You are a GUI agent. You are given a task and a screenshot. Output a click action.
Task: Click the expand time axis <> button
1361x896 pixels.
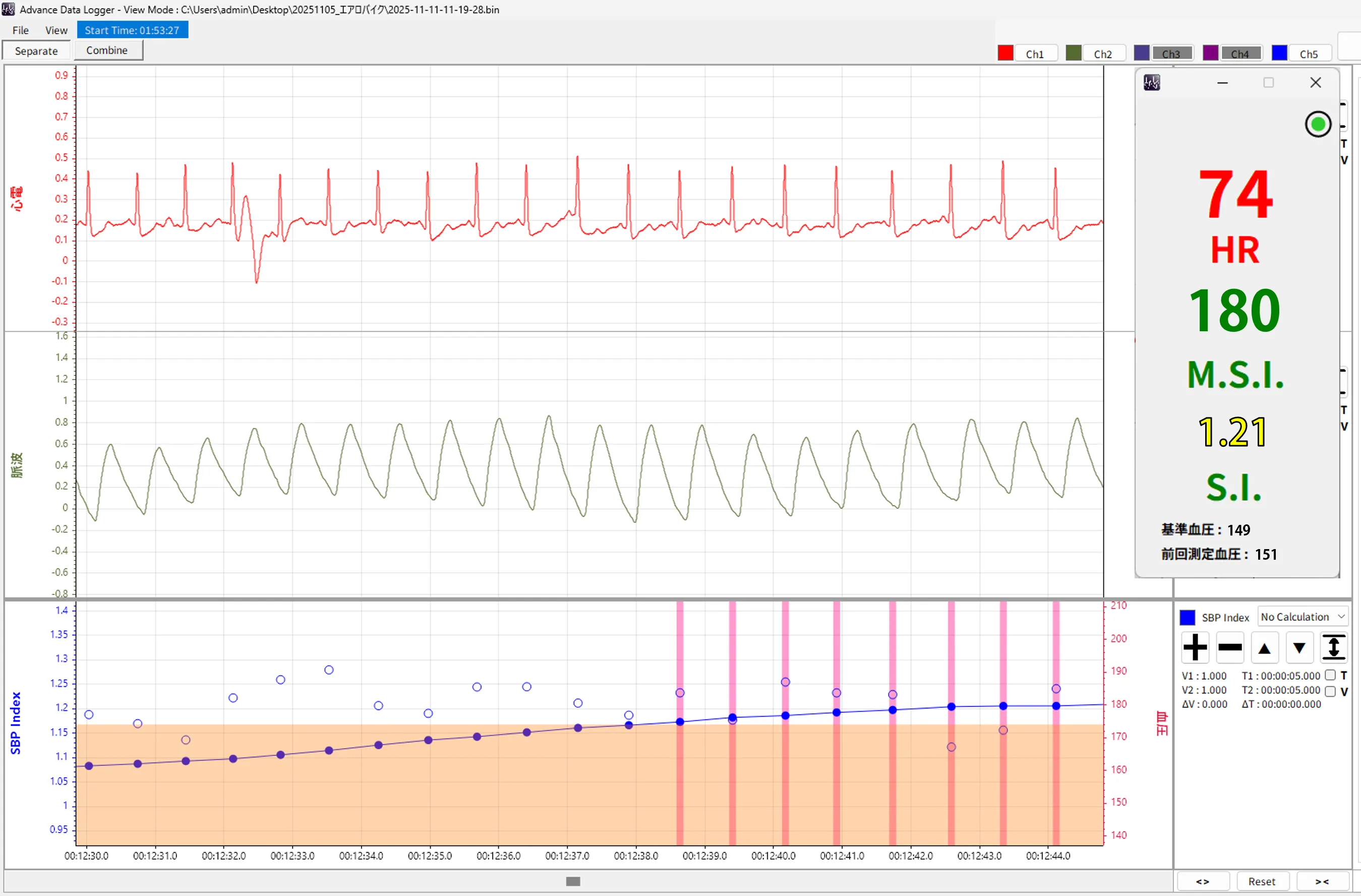[x=1202, y=881]
